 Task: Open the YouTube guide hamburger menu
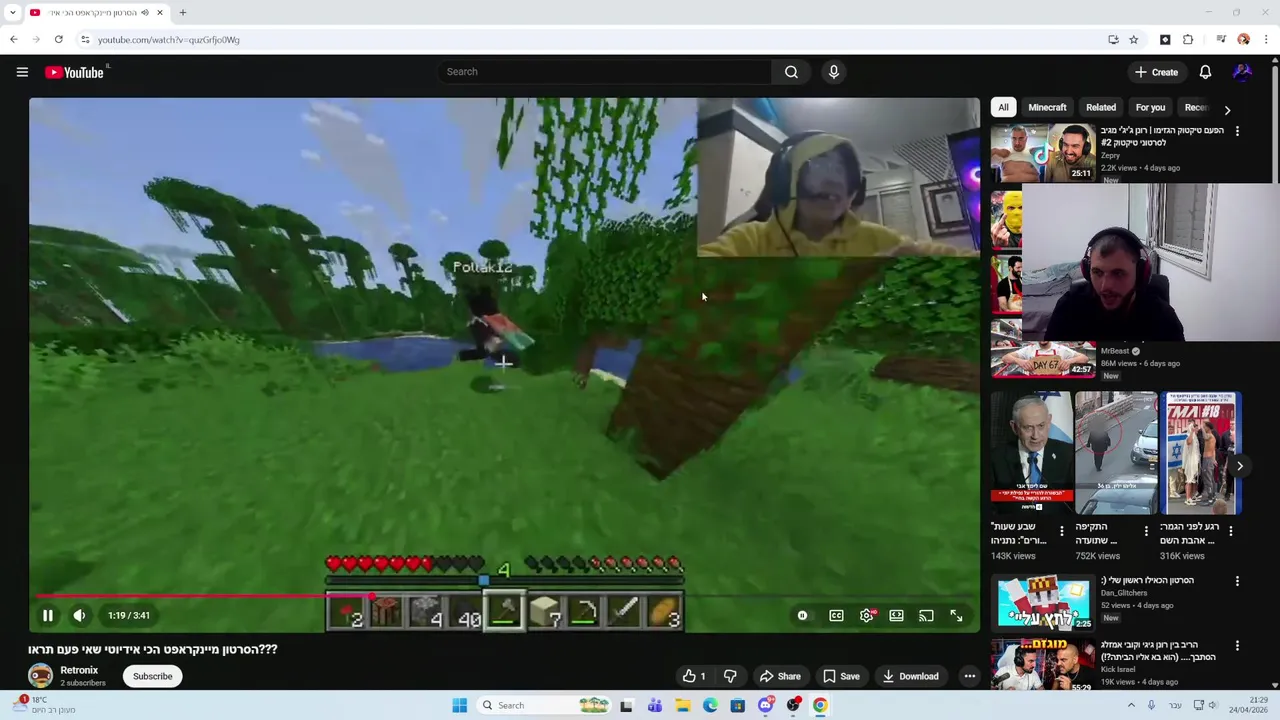(22, 72)
